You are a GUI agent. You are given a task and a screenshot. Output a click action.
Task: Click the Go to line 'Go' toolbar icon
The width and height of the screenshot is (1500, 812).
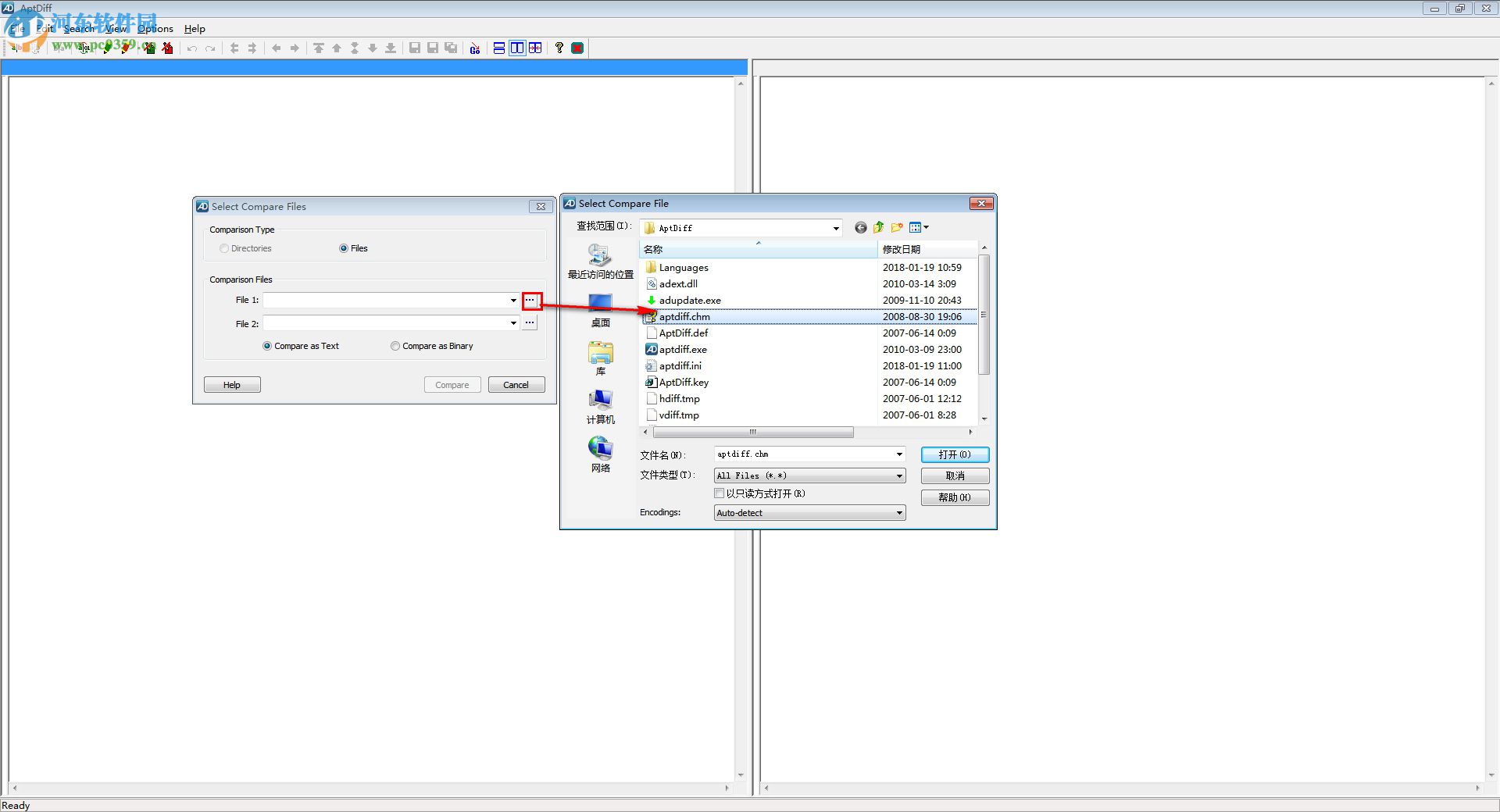pos(475,48)
